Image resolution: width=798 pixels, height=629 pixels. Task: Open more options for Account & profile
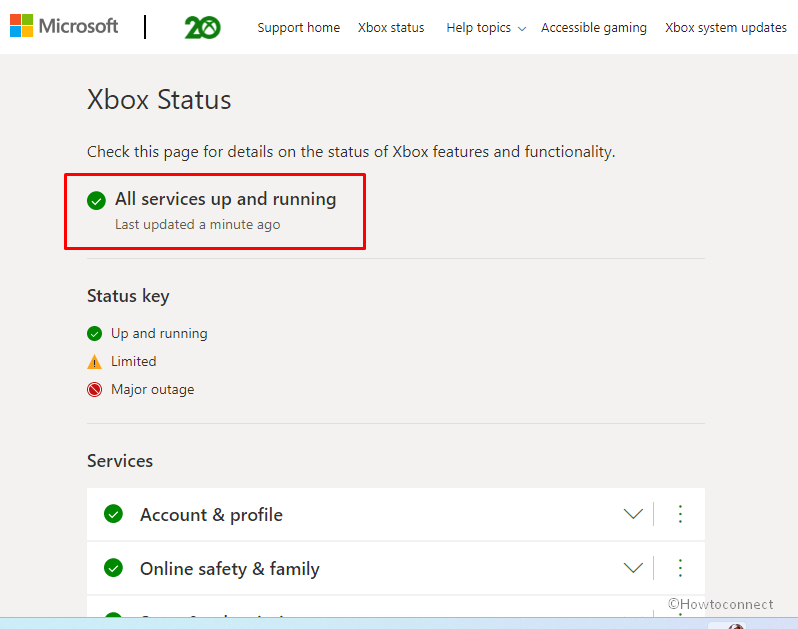click(x=680, y=514)
